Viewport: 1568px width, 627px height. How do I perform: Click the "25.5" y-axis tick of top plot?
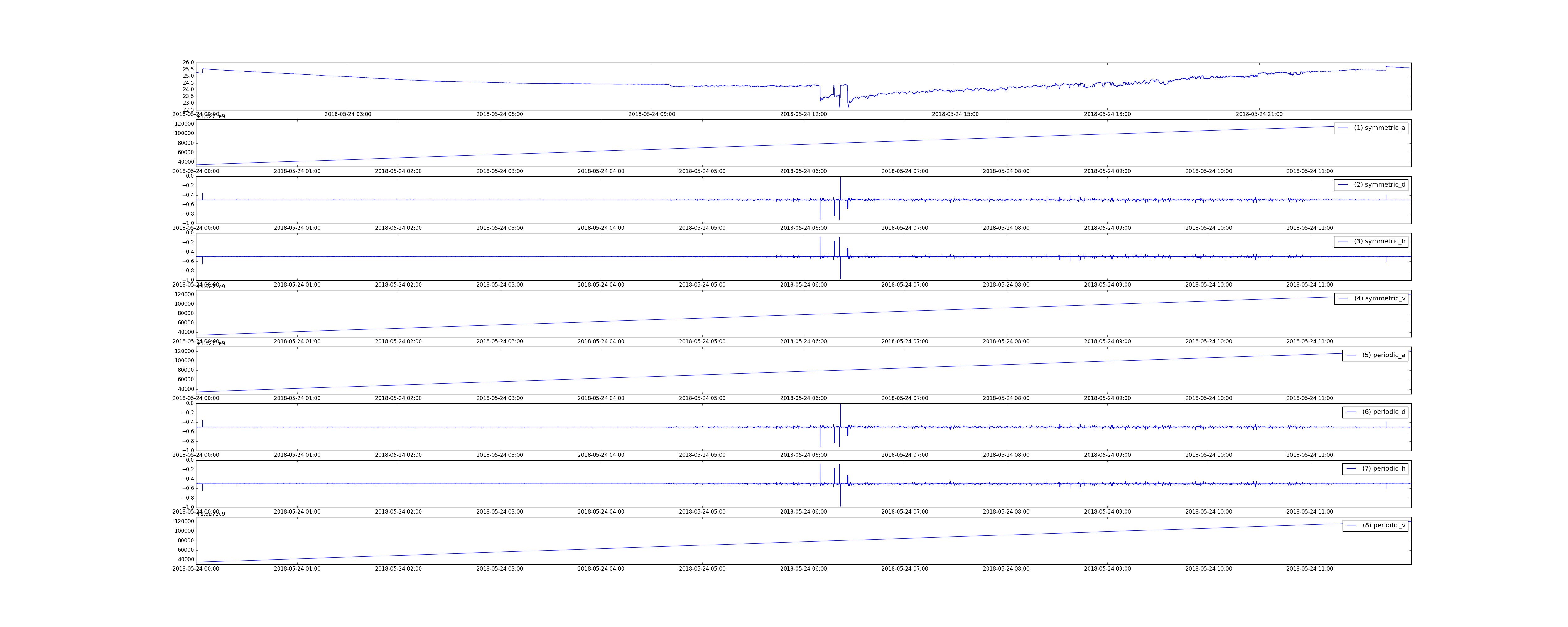tap(188, 69)
